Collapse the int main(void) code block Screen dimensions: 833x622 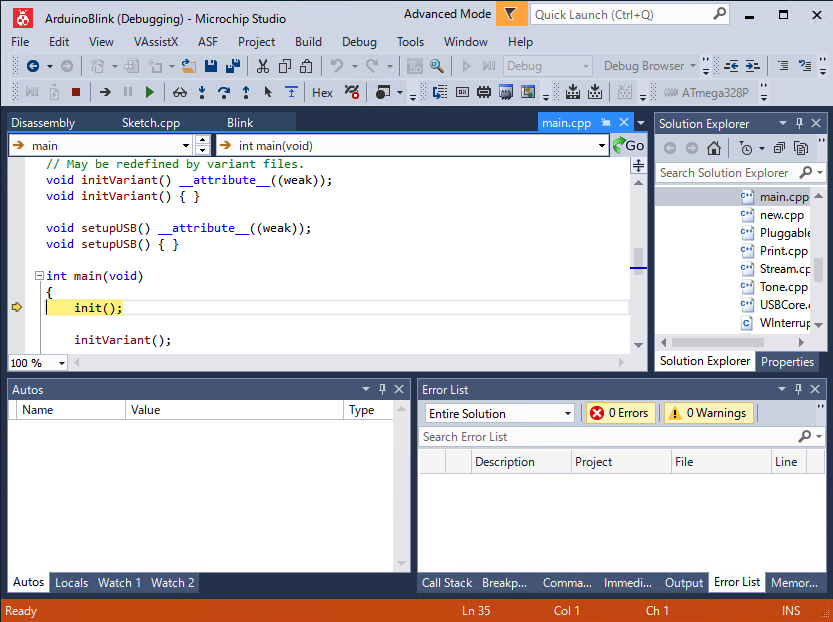[39, 276]
